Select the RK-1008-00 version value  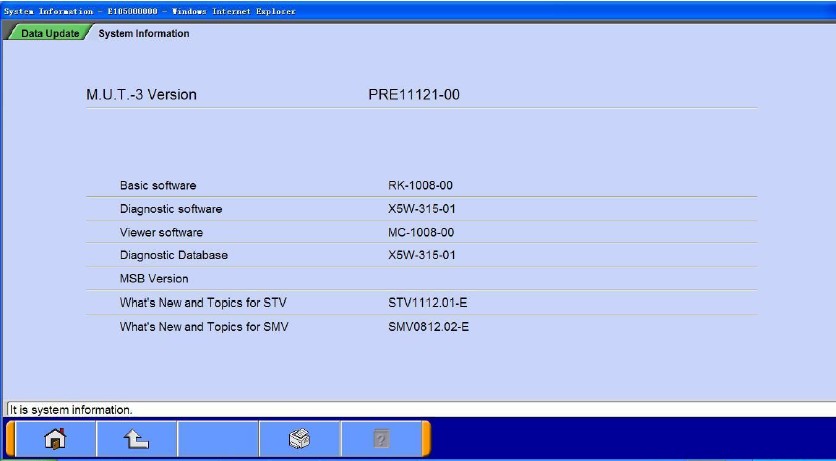(422, 186)
